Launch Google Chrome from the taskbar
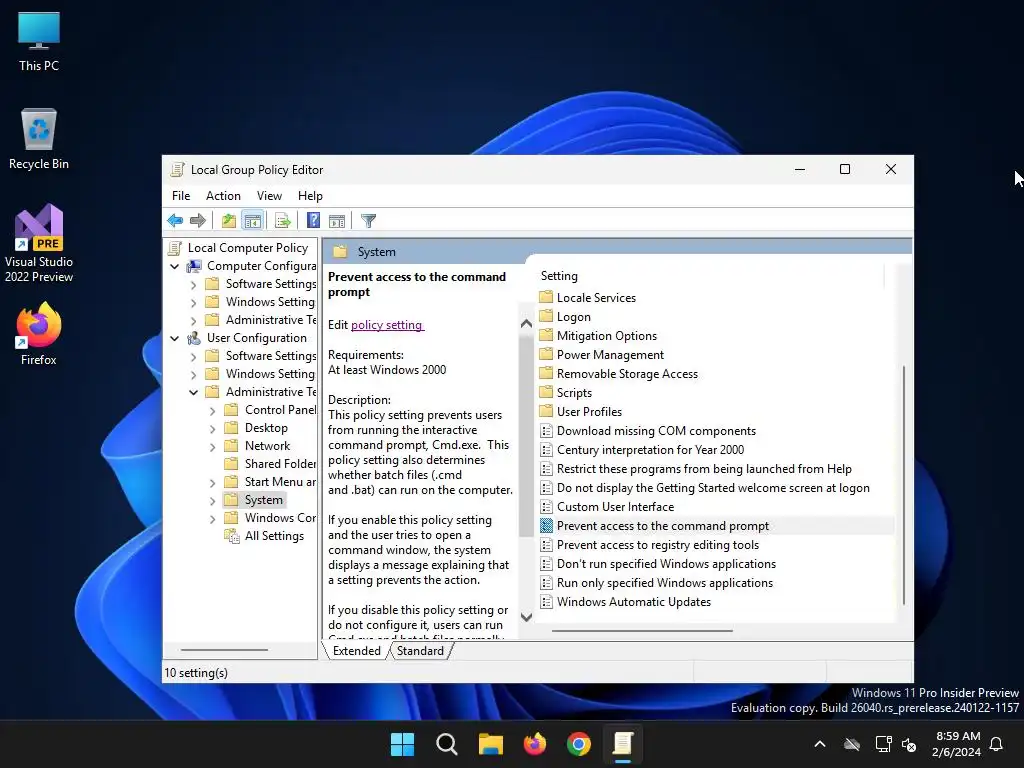1024x768 pixels. (x=579, y=744)
